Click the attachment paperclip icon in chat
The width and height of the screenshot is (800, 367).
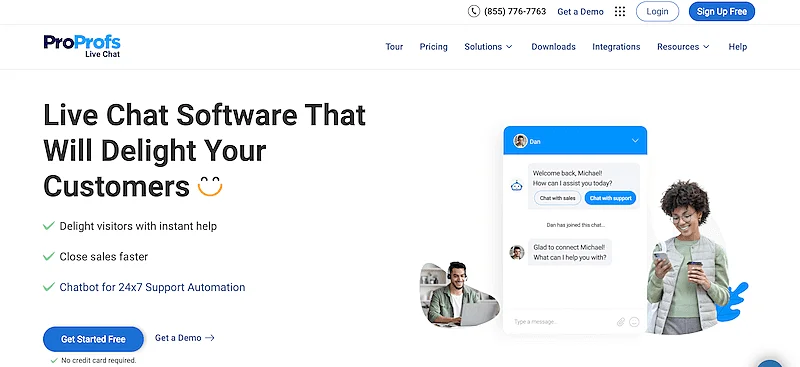click(x=620, y=322)
